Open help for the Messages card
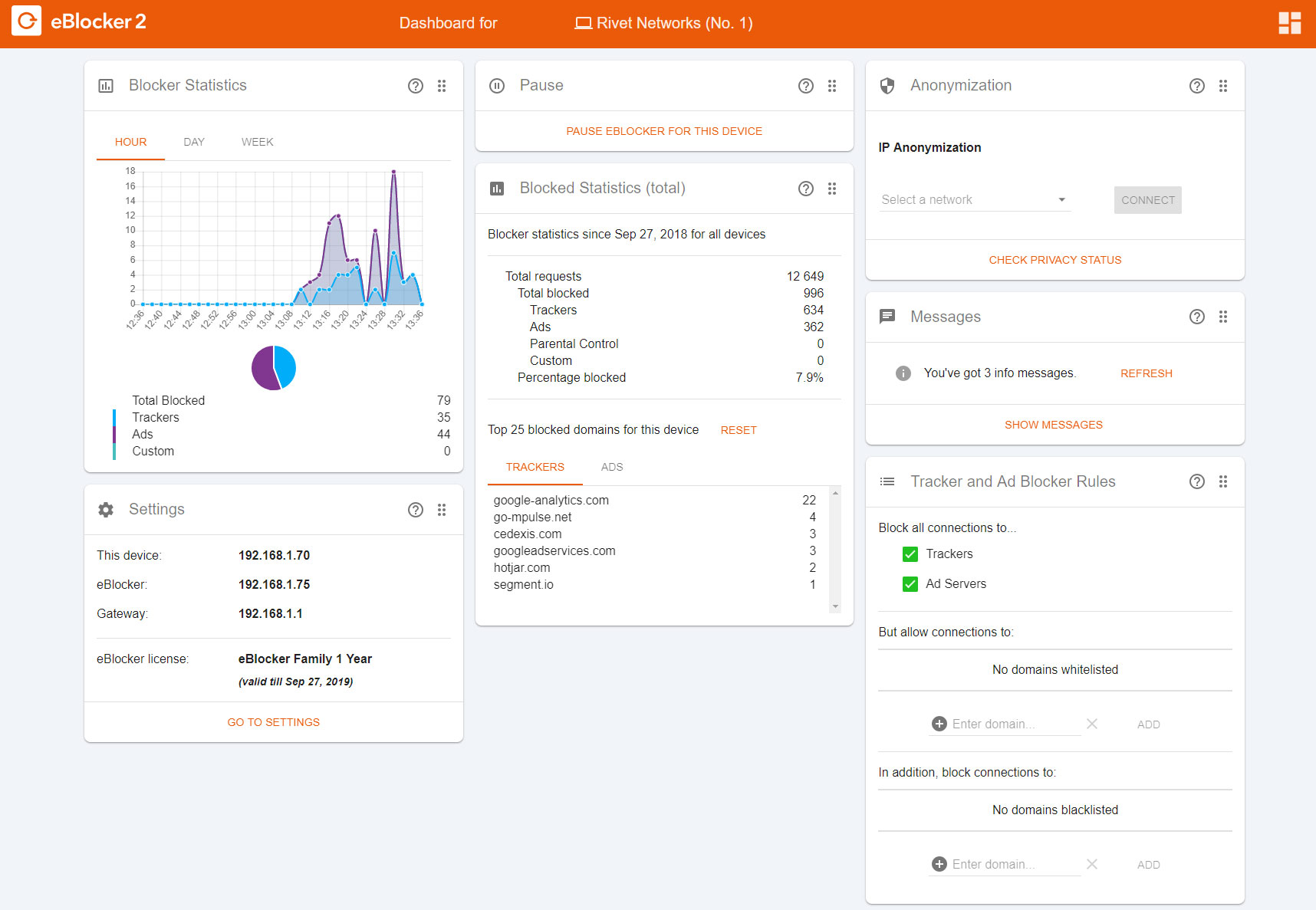Image resolution: width=1316 pixels, height=910 pixels. (1197, 317)
